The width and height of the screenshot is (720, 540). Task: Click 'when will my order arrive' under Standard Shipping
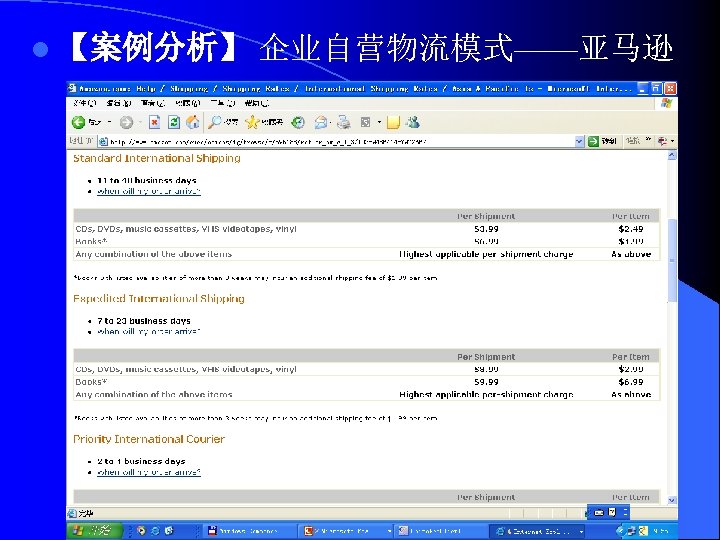tap(149, 191)
